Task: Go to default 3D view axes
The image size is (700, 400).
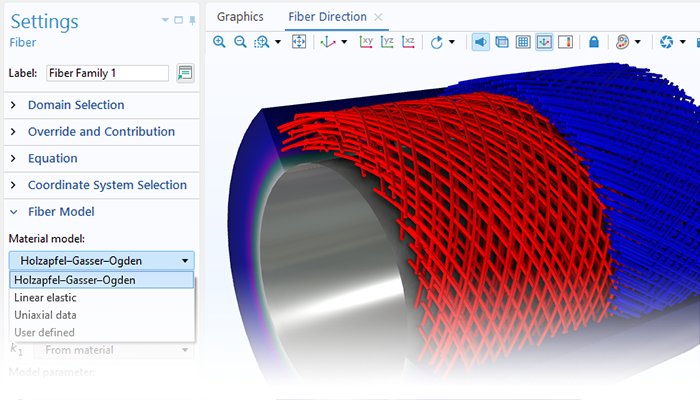Action: coord(328,42)
